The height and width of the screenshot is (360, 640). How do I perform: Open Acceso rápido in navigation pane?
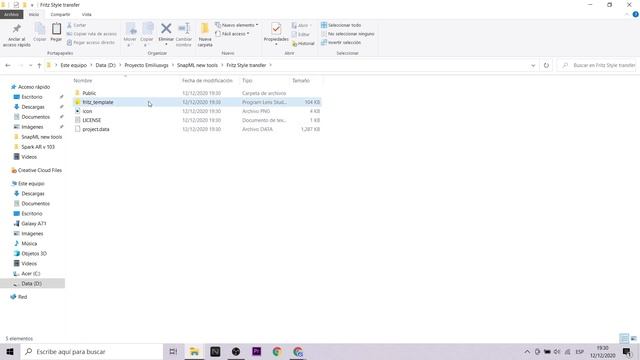click(x=34, y=87)
